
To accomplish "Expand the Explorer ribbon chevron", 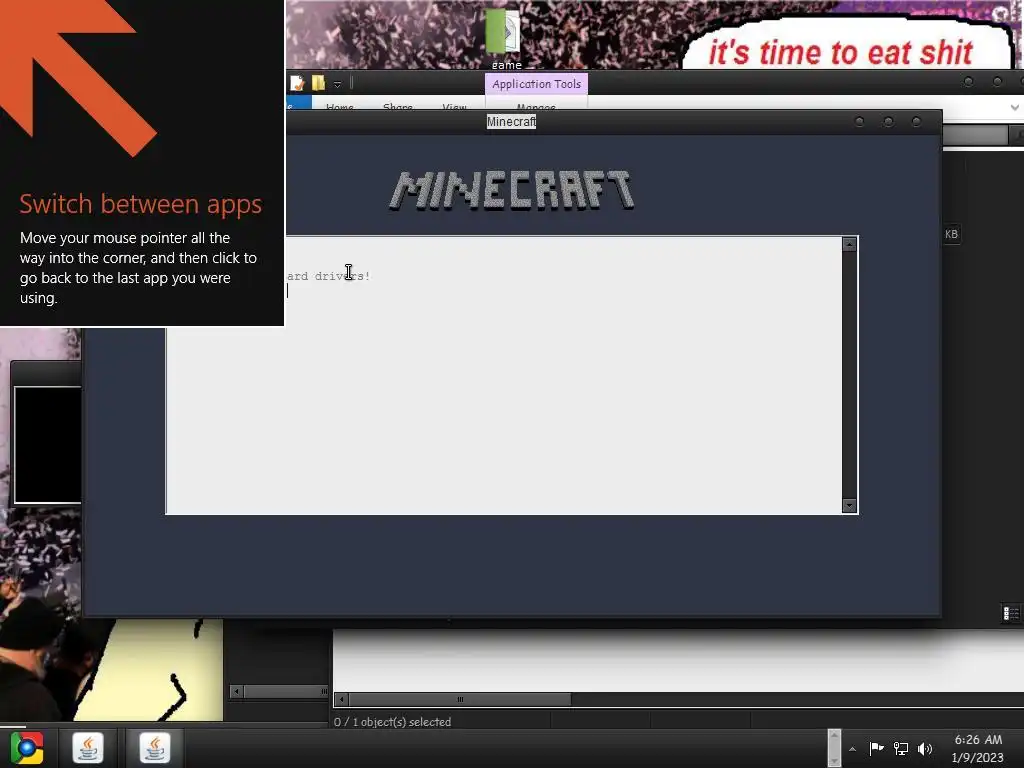I will [x=1014, y=107].
